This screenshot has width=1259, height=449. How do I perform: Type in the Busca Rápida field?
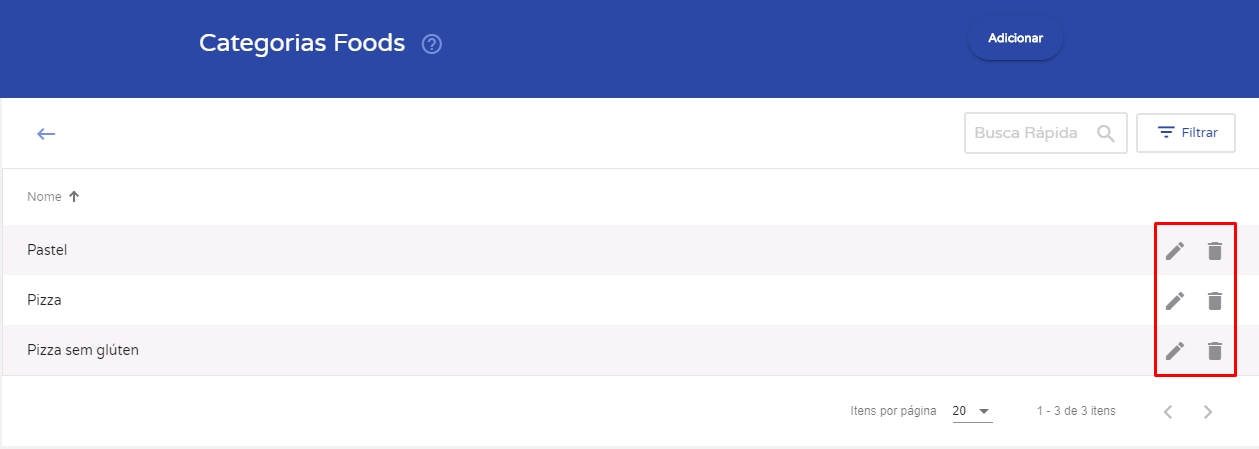click(1026, 133)
